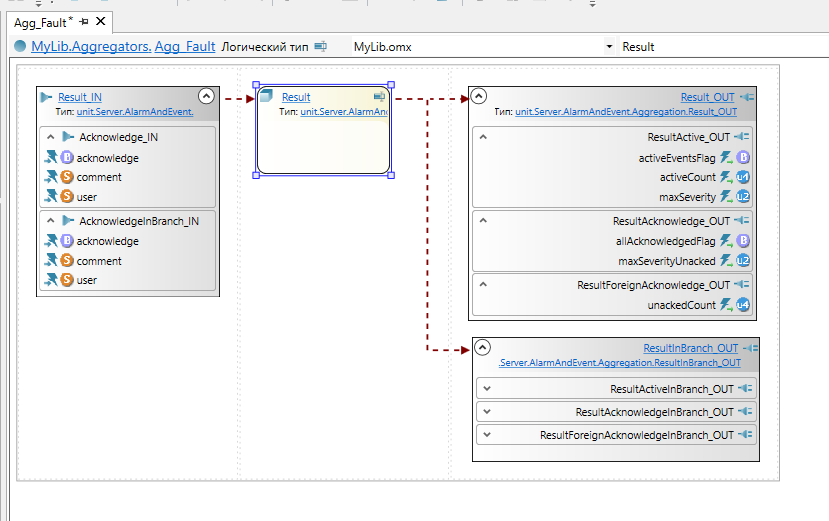Open the MyLib.omx file dropdown

coord(609,47)
